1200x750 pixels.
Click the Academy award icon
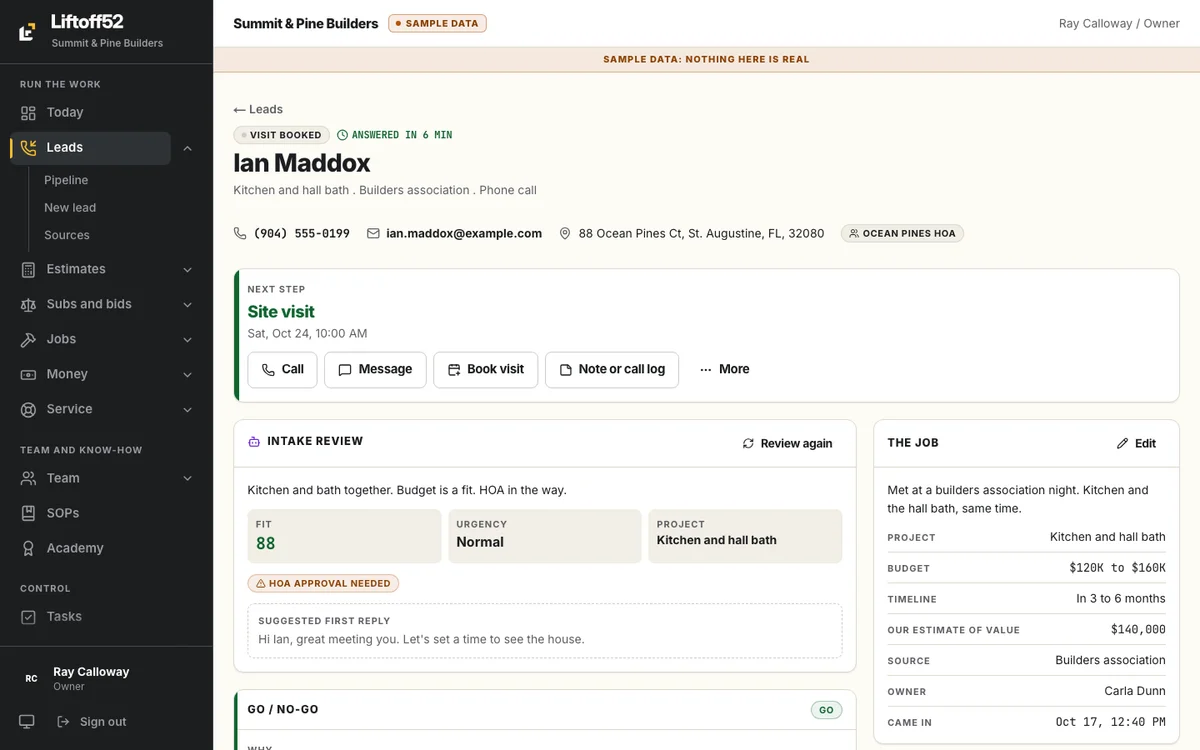point(28,549)
